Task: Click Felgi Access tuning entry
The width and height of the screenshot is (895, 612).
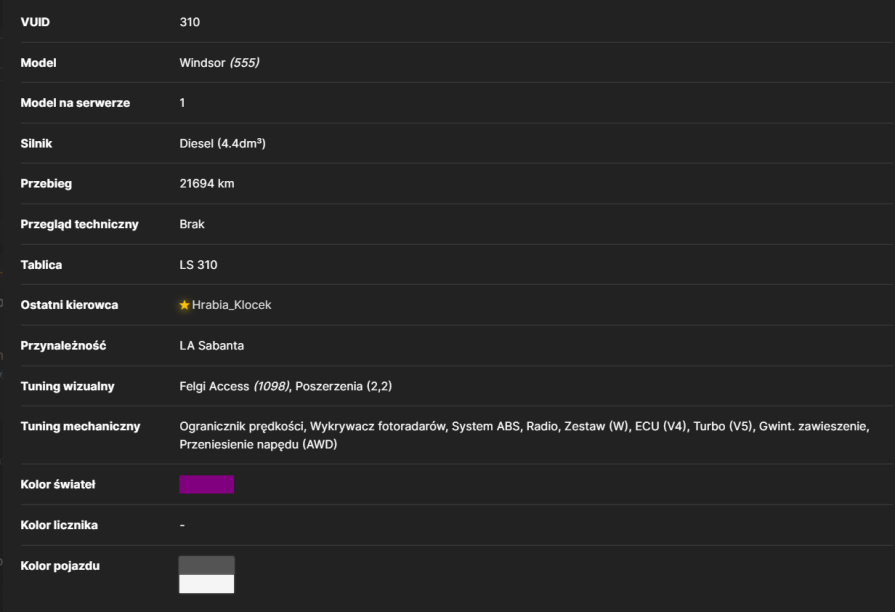Action: coord(214,386)
